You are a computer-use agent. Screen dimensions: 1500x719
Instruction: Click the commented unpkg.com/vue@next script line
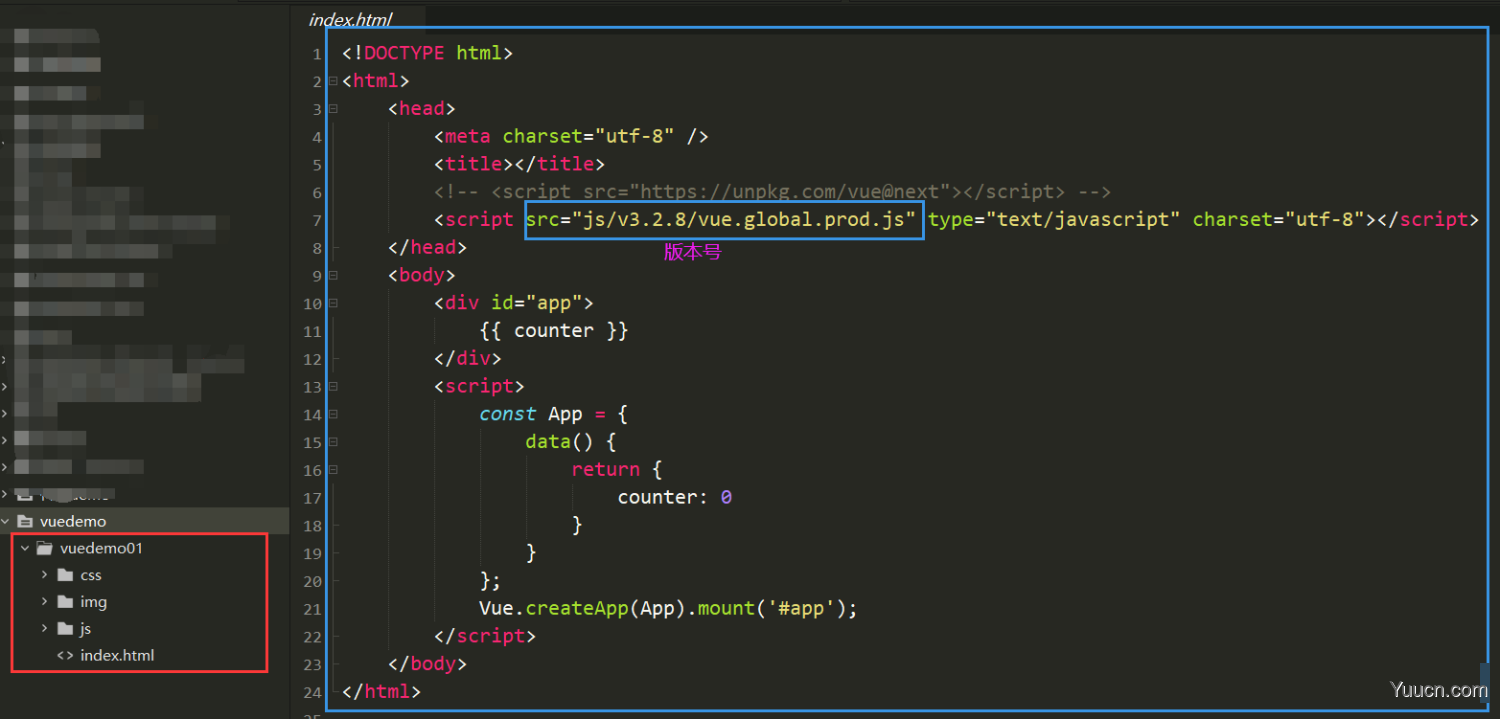tap(772, 192)
